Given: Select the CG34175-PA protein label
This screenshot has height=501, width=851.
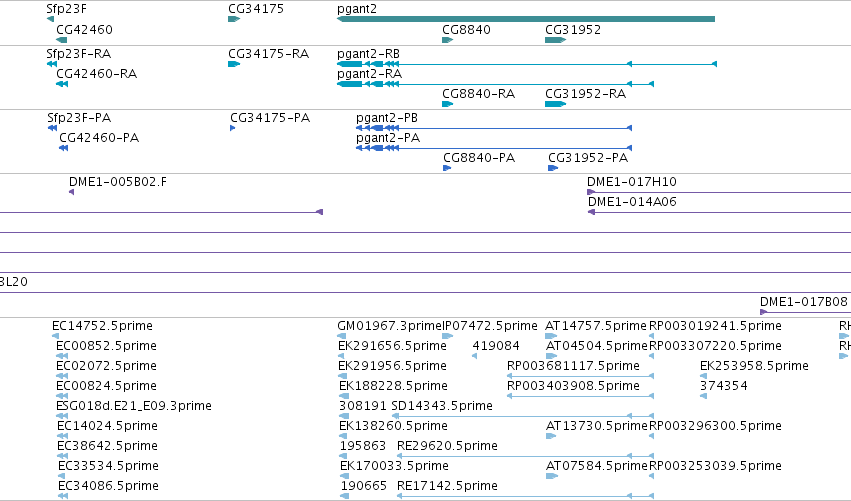Looking at the screenshot, I should coord(270,118).
